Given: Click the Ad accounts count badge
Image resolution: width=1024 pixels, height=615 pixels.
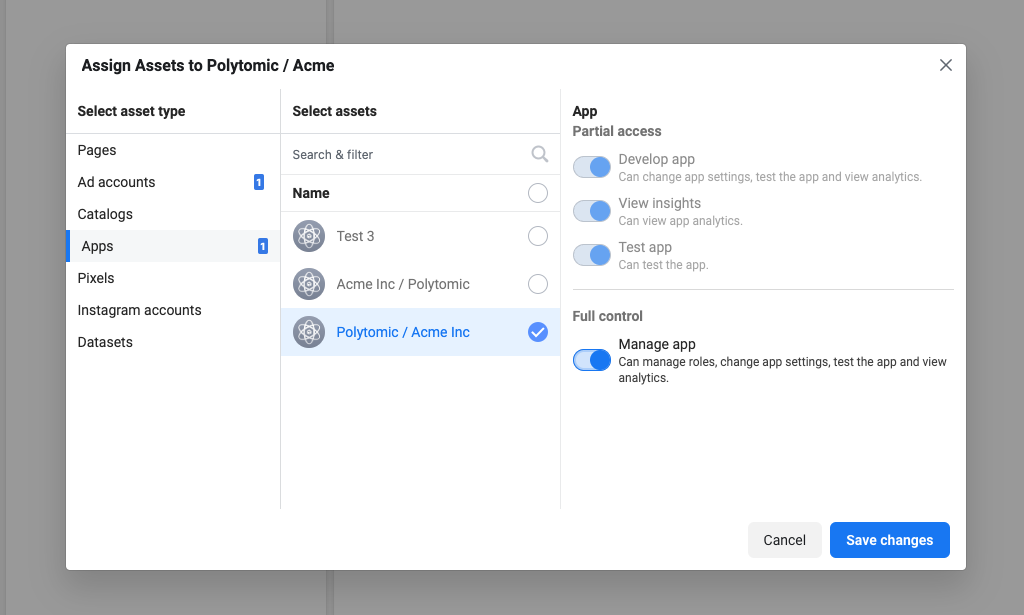Looking at the screenshot, I should [x=259, y=182].
